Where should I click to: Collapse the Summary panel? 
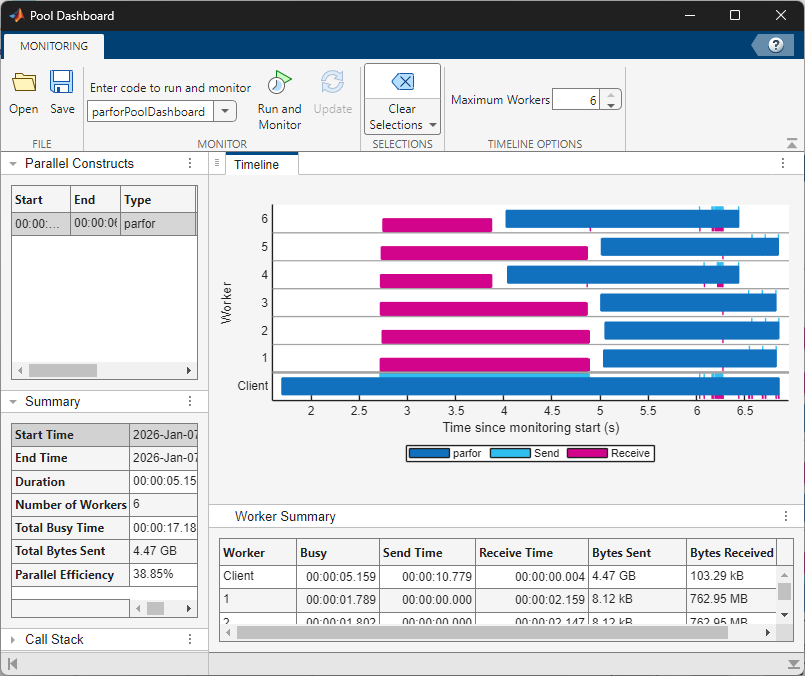[13, 401]
